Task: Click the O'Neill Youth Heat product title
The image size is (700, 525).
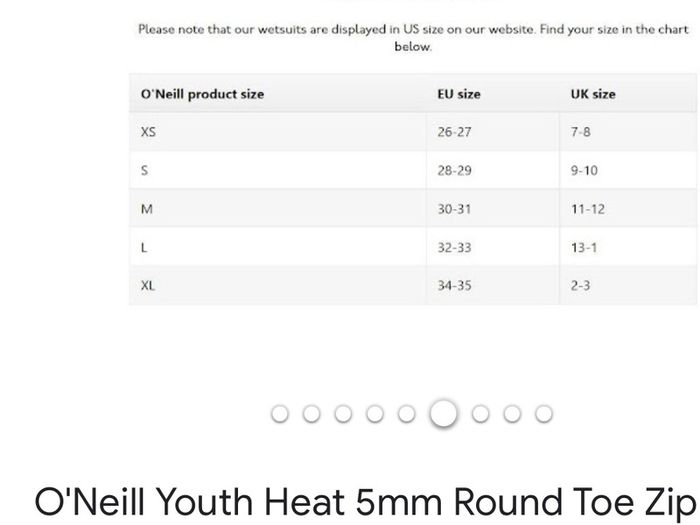Action: click(x=366, y=502)
